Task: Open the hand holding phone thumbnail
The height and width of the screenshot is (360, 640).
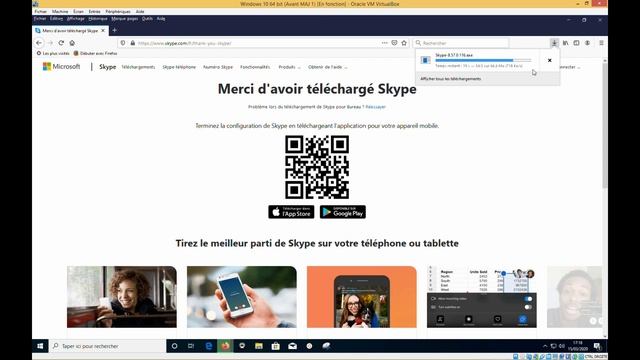Action: point(242,297)
